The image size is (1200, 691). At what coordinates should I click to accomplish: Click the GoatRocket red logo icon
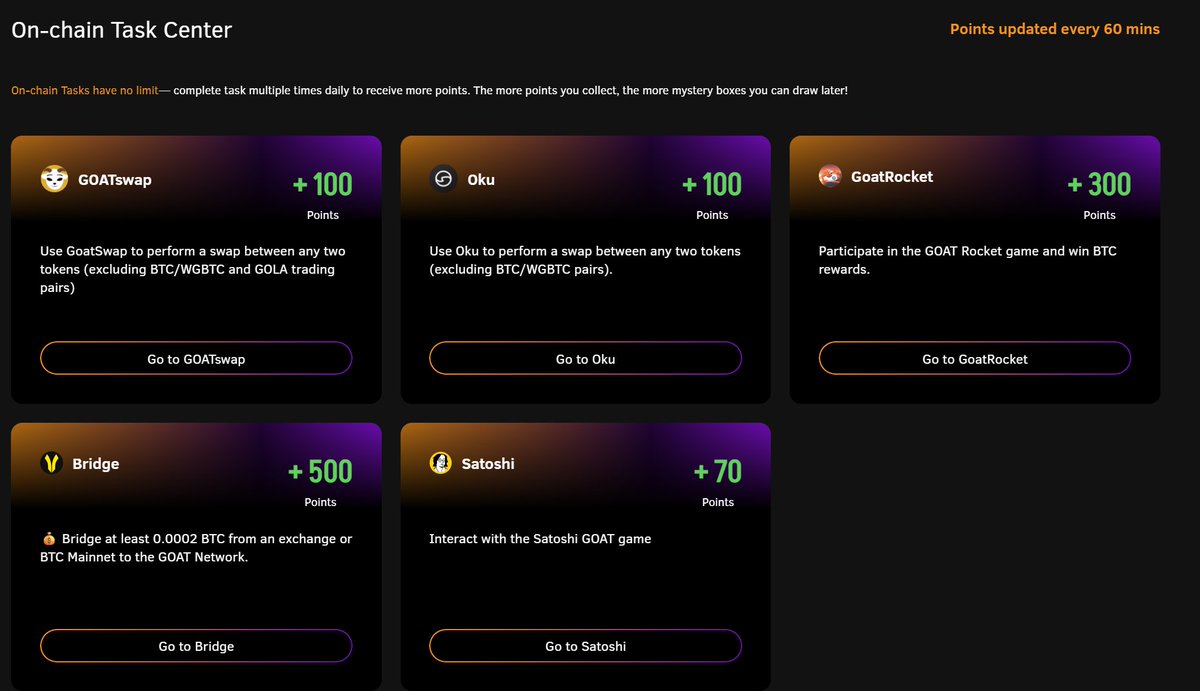pos(830,177)
